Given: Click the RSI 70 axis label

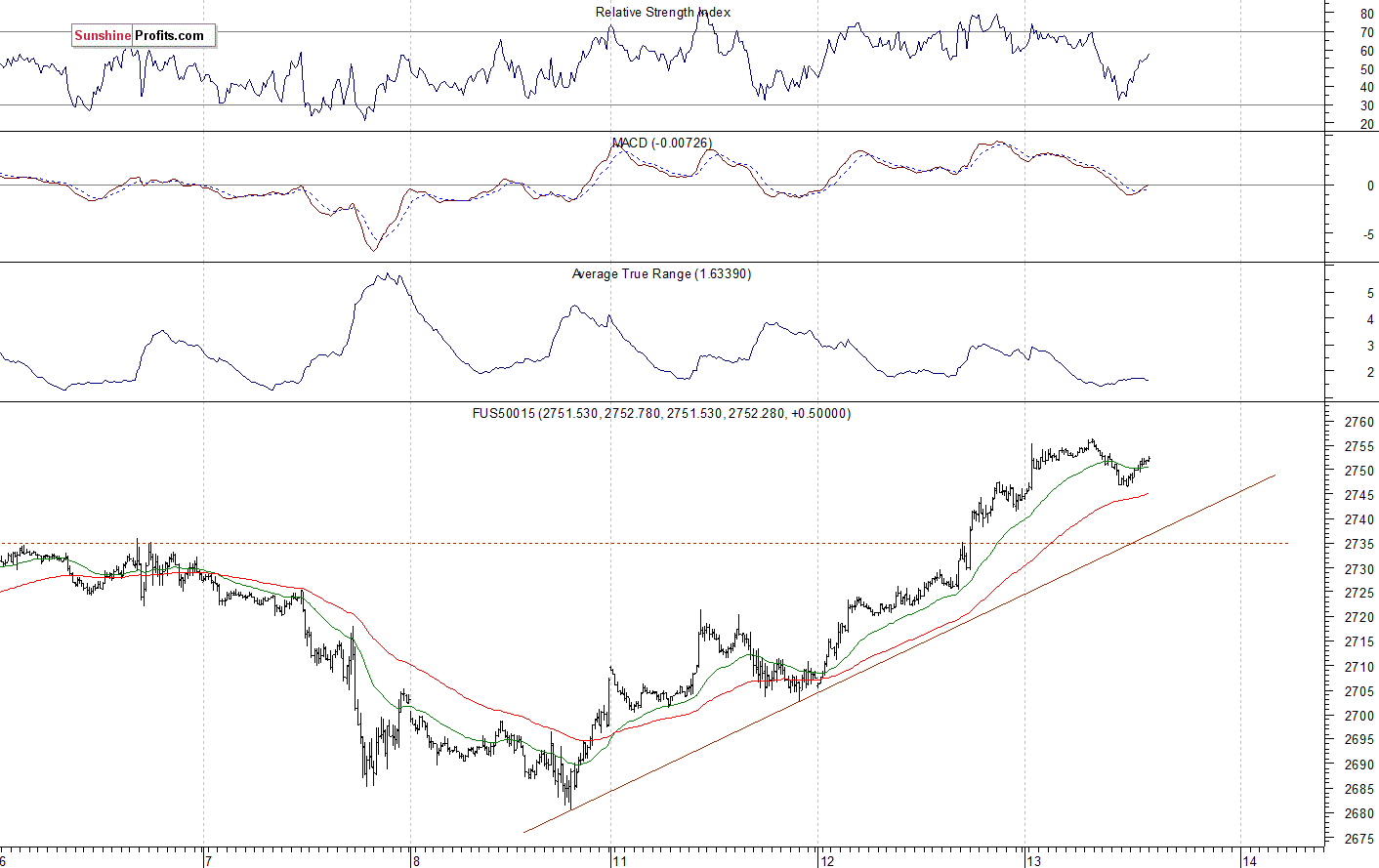Looking at the screenshot, I should click(1366, 33).
